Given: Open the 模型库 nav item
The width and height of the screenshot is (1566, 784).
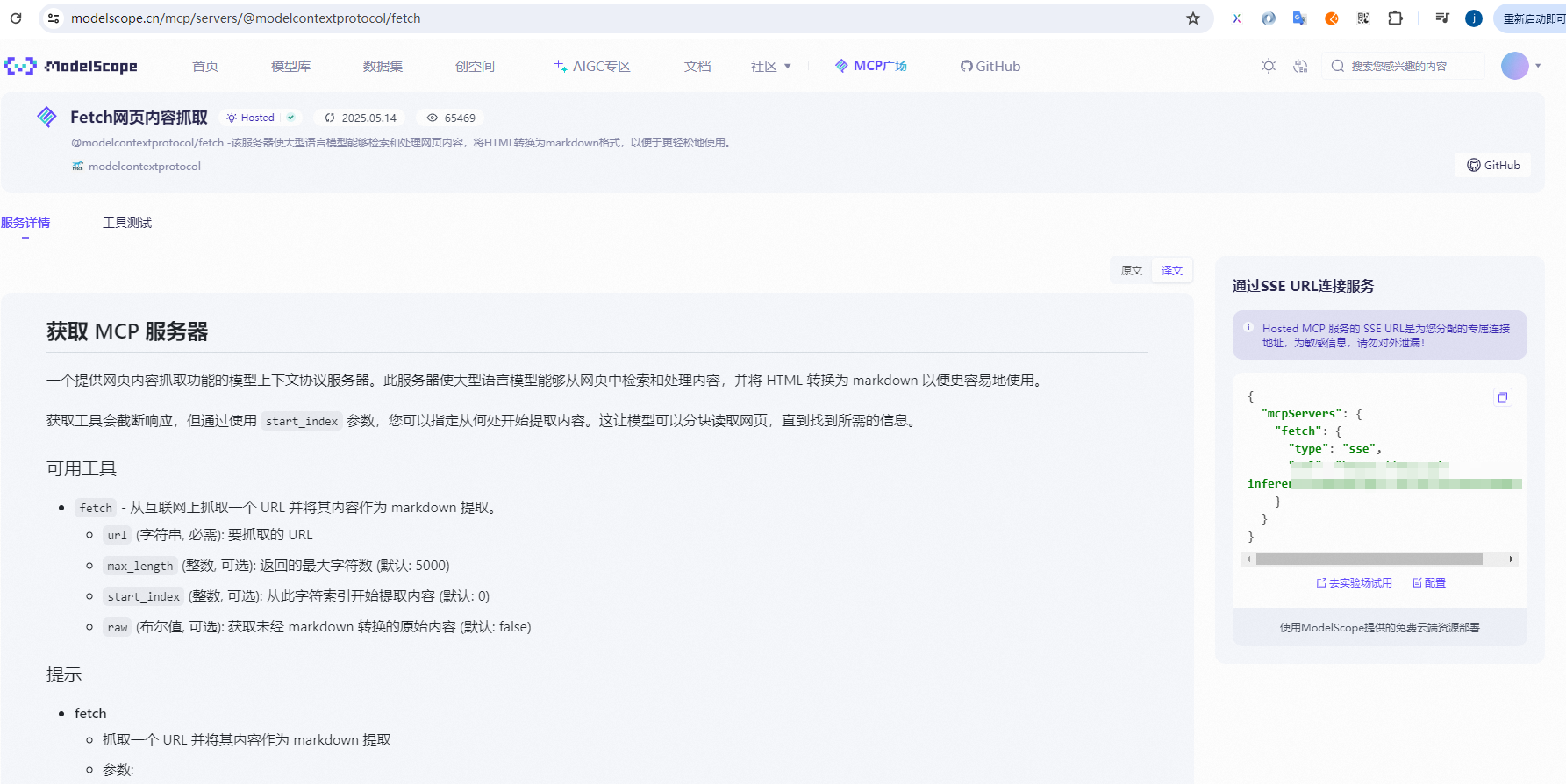Looking at the screenshot, I should pos(290,66).
